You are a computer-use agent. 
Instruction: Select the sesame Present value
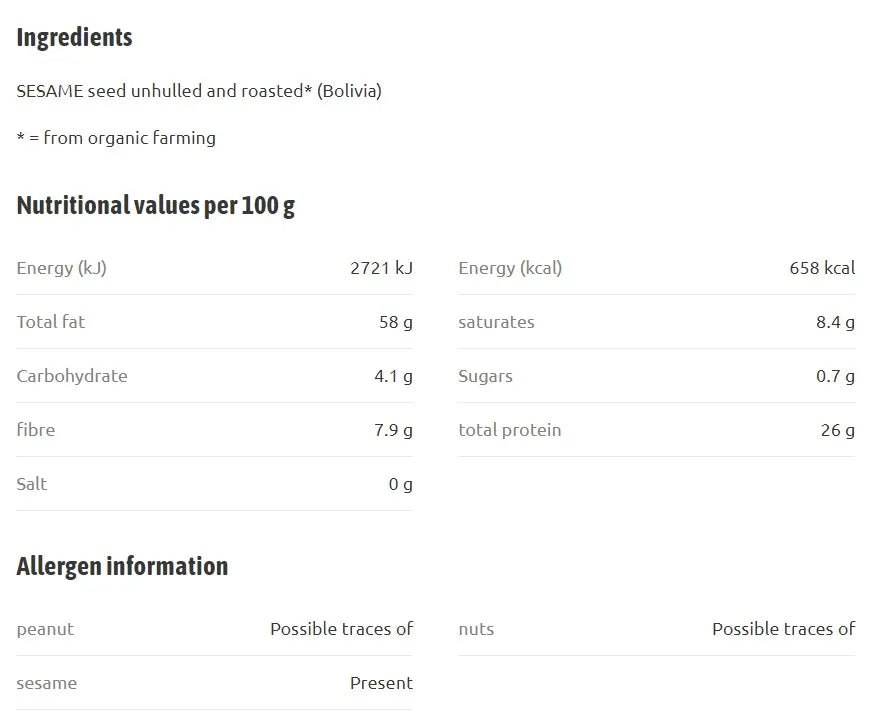click(381, 683)
